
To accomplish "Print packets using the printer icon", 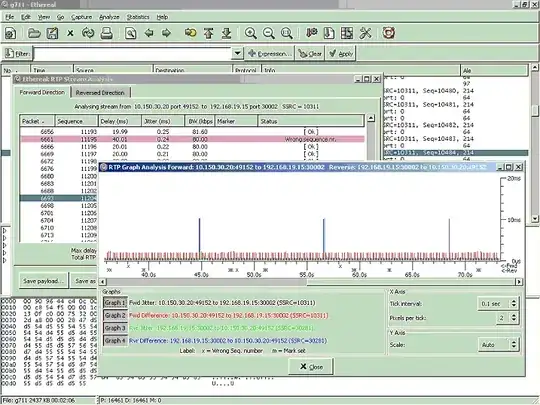I will point(106,33).
